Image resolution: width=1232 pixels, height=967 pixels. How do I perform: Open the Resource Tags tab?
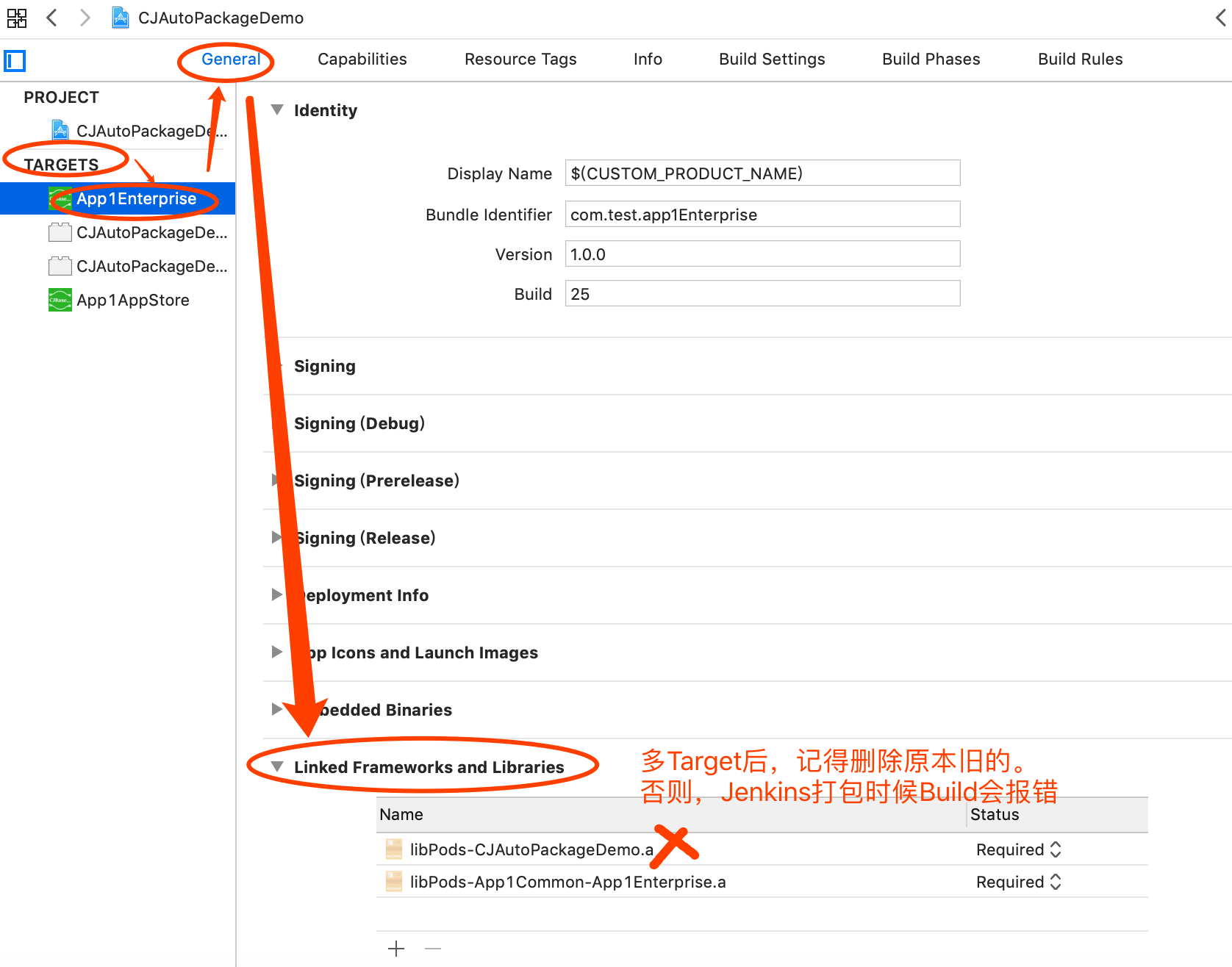click(x=520, y=59)
